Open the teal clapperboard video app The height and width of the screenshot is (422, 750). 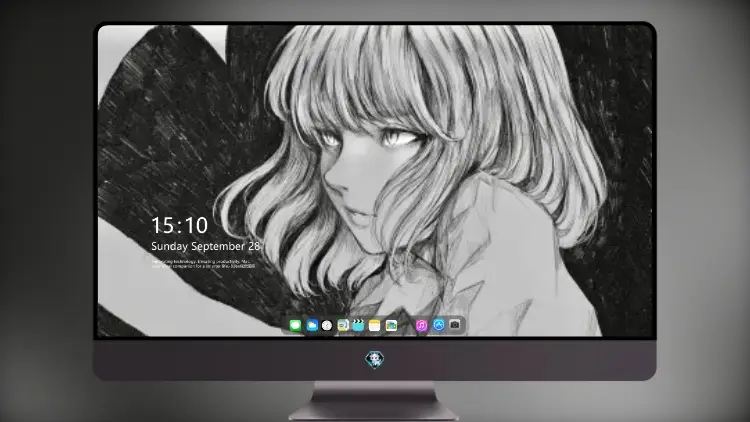tap(358, 325)
